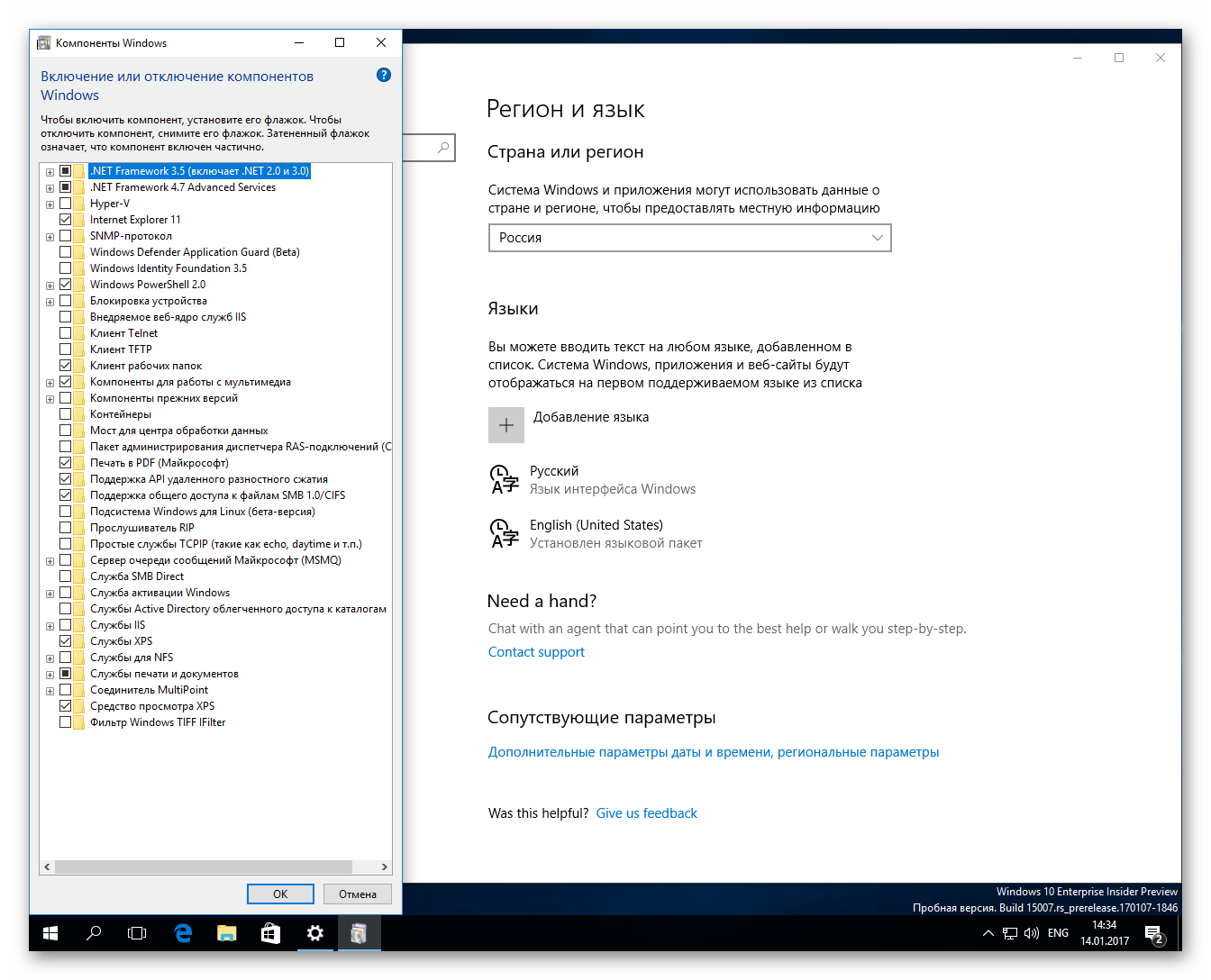Enable Клиент TFTP checkbox
1211x980 pixels.
tap(65, 349)
